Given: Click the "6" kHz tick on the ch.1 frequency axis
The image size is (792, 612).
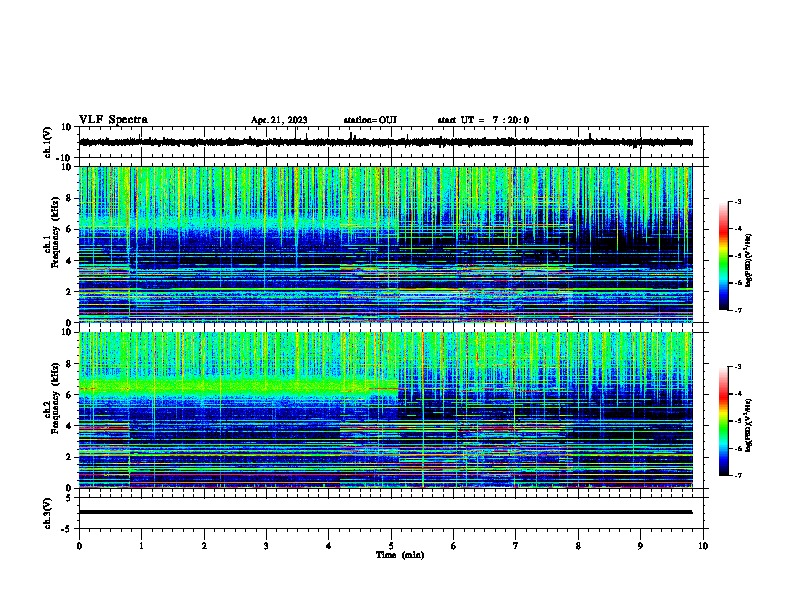Looking at the screenshot, I should point(69,229).
